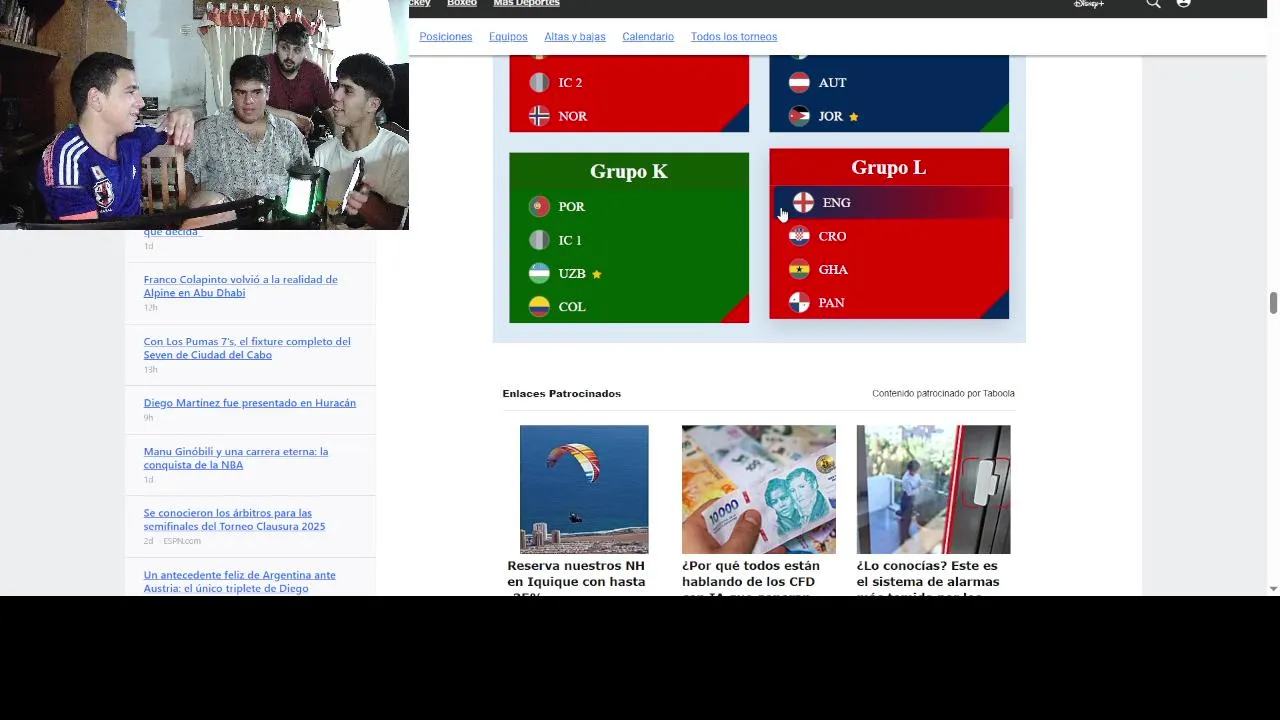1280x720 pixels.
Task: Read the Franco Colapinto Alpine Abu Dhabi article
Action: [240, 286]
